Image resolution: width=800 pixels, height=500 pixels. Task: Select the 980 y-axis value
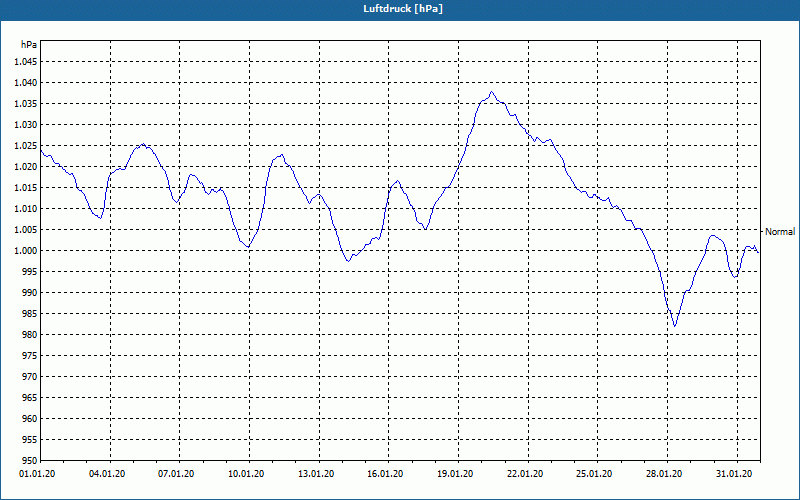tap(30, 335)
